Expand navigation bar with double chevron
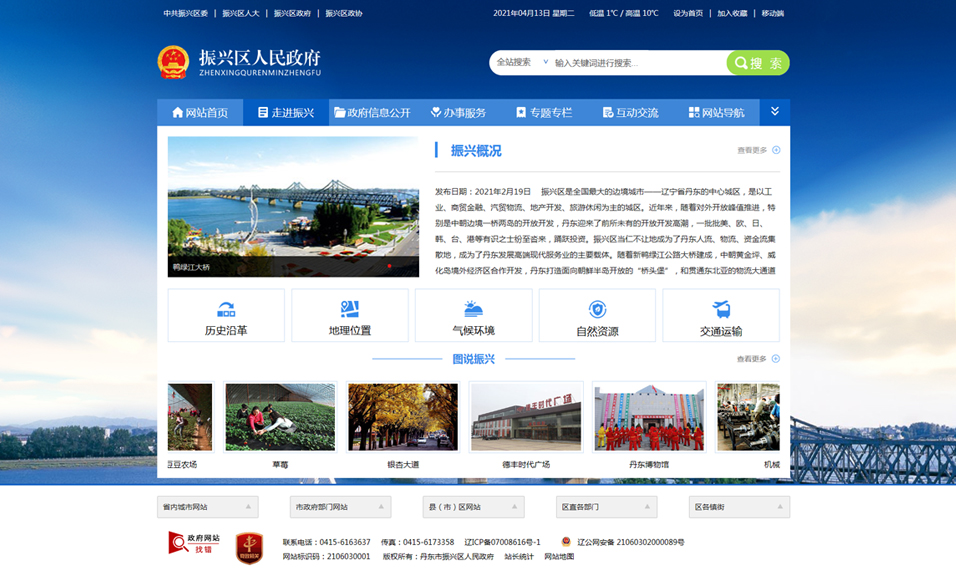 click(774, 112)
